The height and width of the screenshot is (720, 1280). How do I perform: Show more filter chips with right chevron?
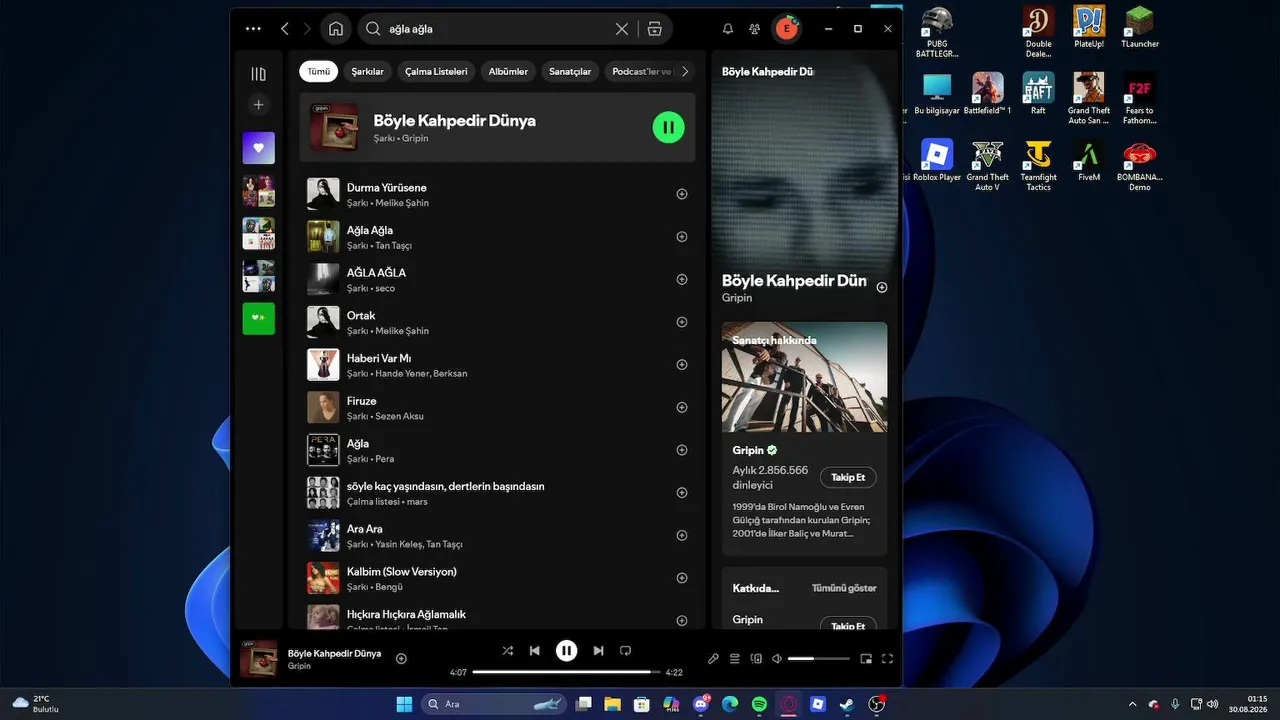pos(685,71)
